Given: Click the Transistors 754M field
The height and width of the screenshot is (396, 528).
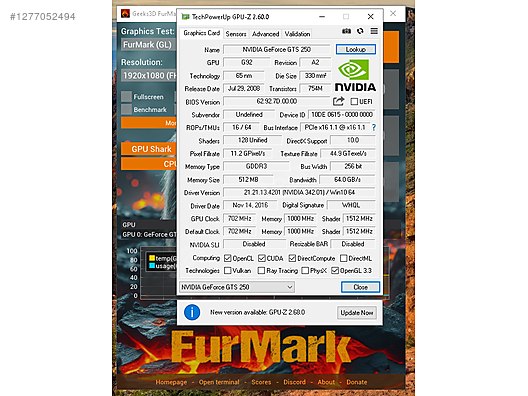Looking at the screenshot, I should 315,89.
